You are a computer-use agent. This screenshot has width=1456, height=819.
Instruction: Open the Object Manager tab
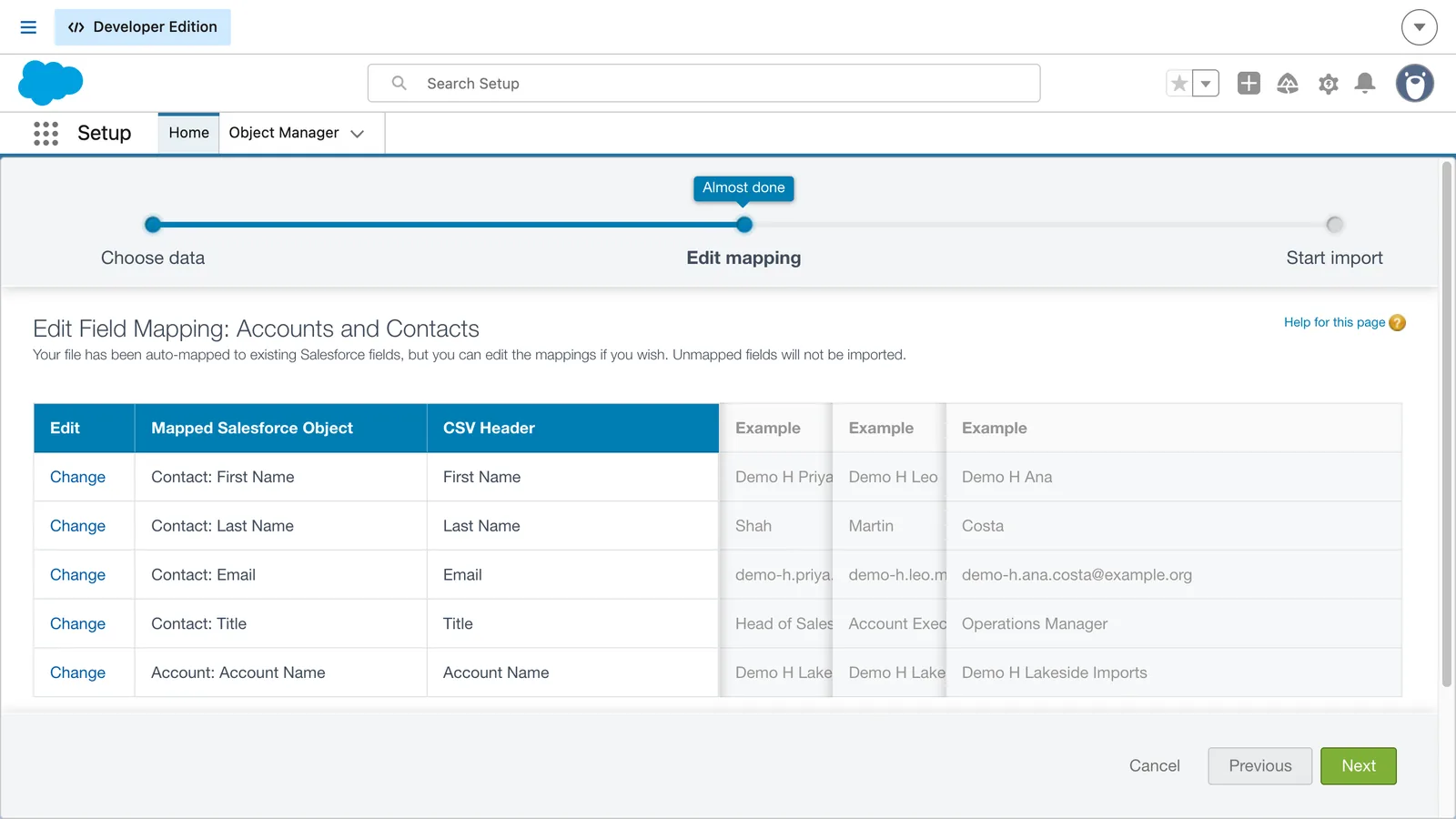pyautogui.click(x=284, y=133)
